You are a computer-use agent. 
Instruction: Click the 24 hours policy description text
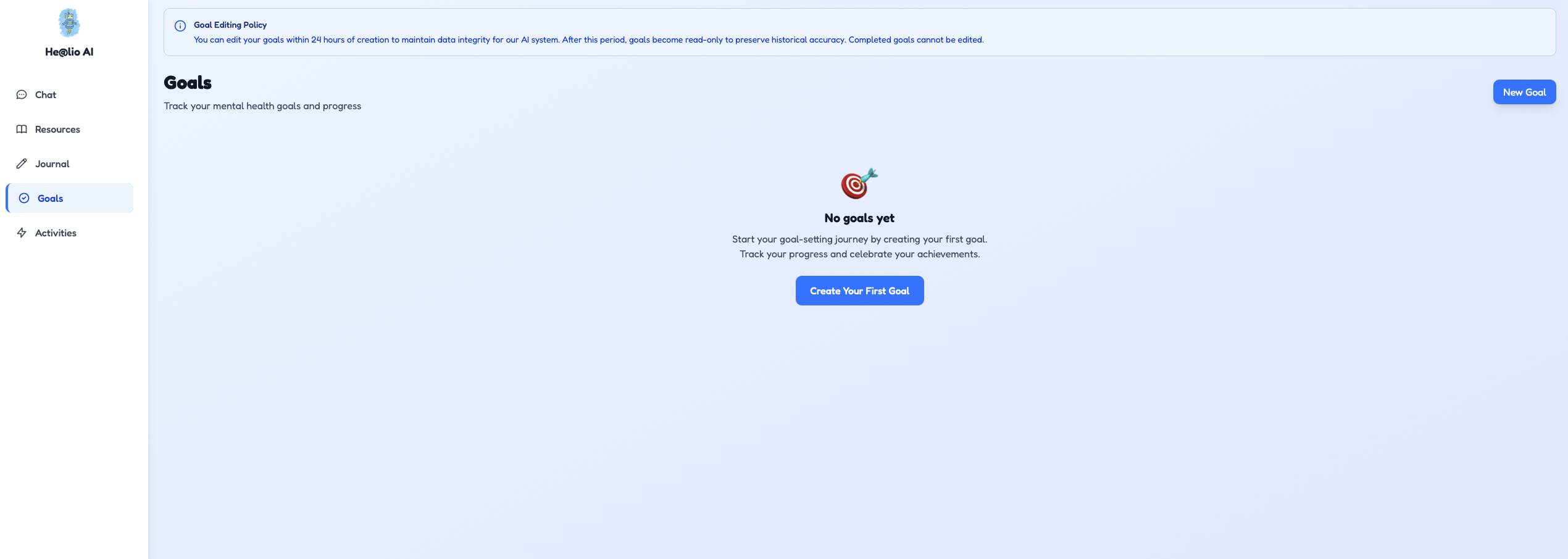[588, 39]
